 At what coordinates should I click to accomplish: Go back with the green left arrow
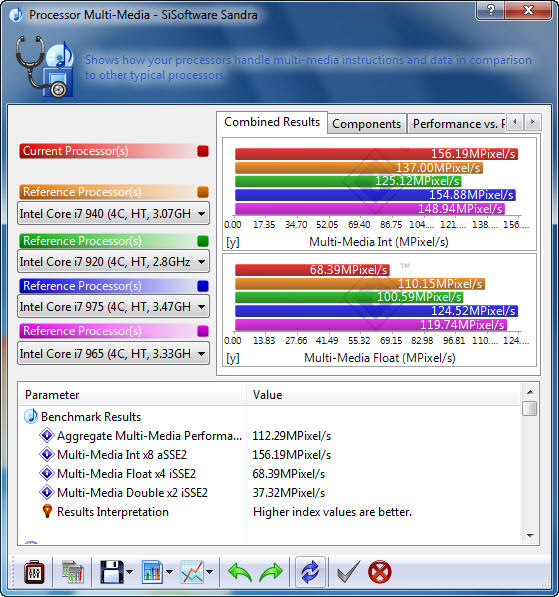pyautogui.click(x=240, y=572)
